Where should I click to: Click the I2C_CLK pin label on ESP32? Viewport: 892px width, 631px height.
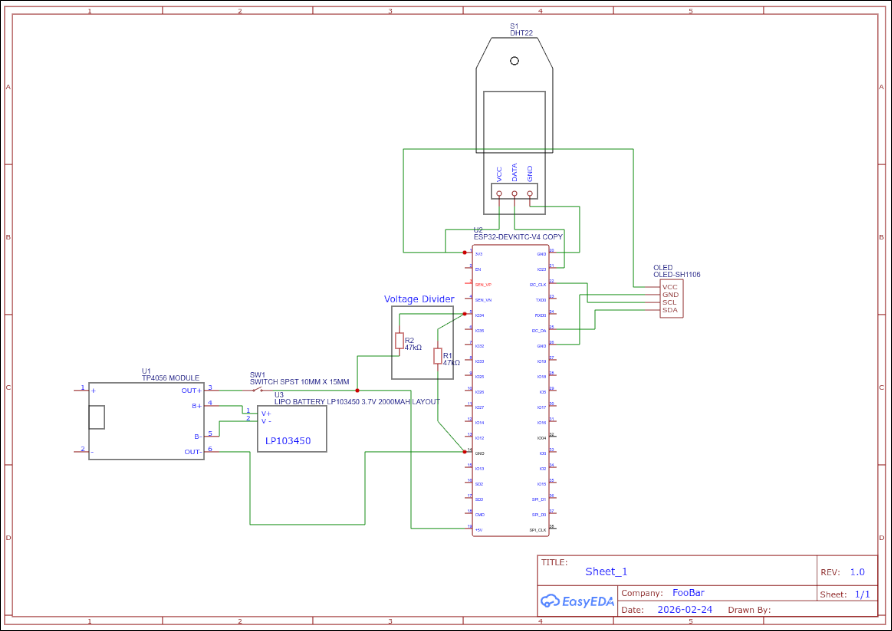pos(538,284)
